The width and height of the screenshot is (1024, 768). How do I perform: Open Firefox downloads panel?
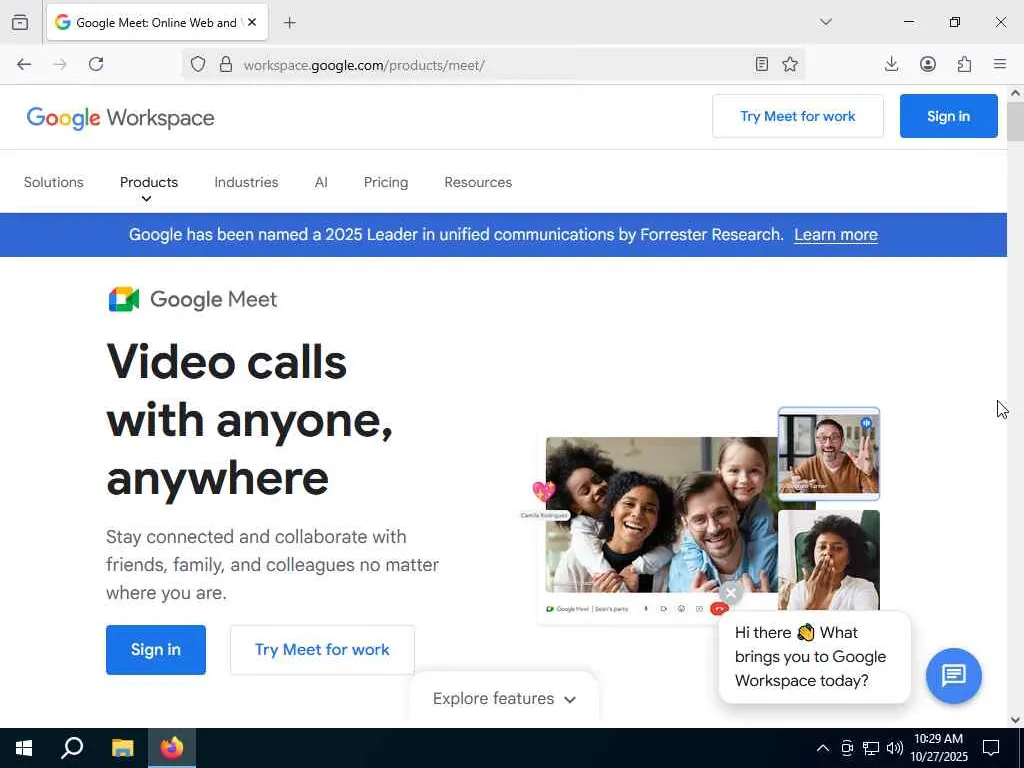891,64
